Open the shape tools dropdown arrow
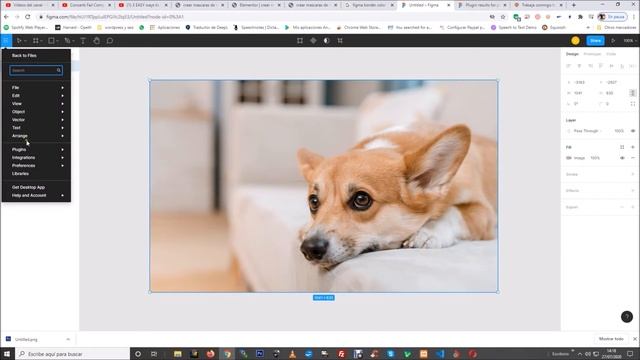 coord(57,41)
